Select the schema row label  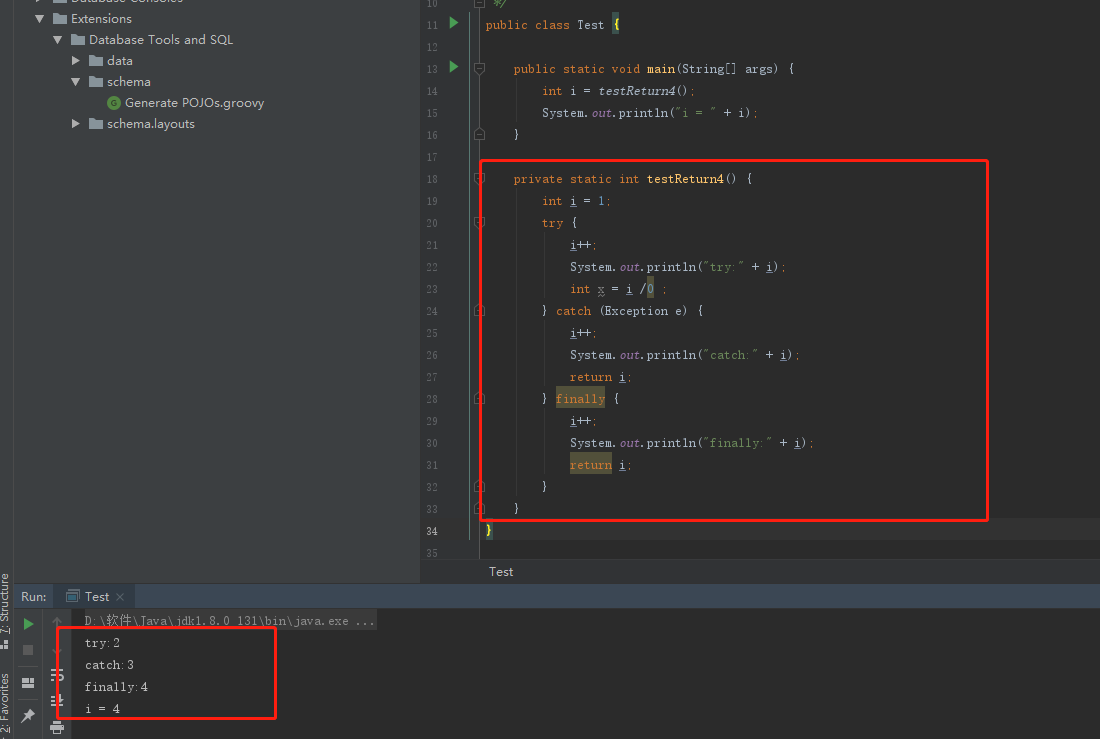(x=128, y=82)
